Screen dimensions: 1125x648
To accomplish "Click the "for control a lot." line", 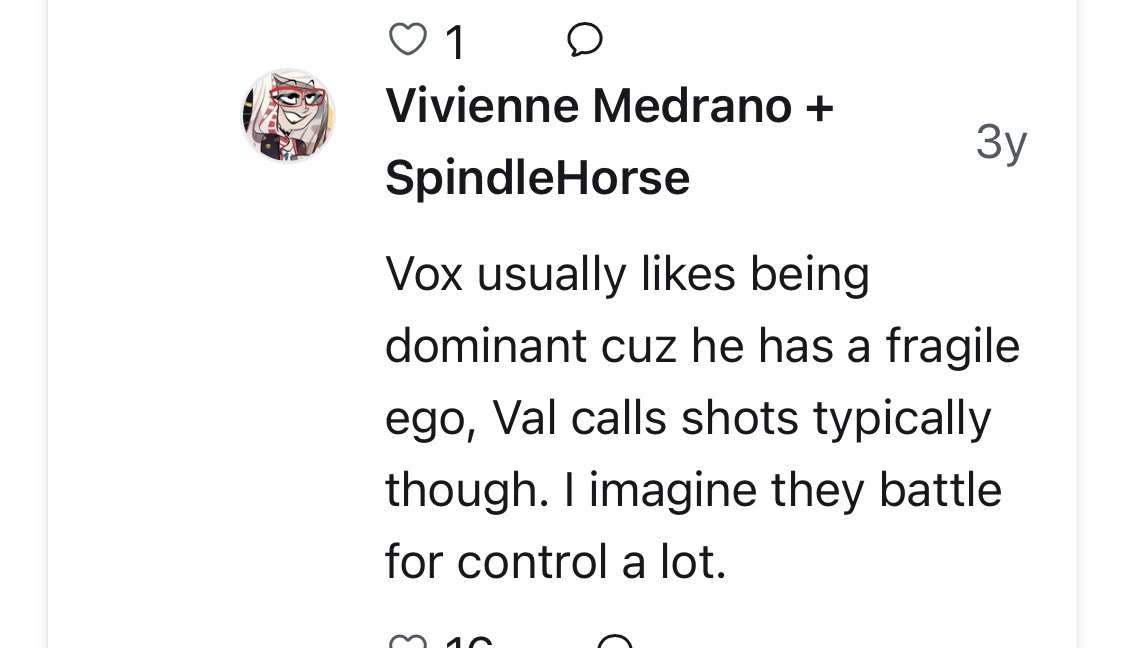I will (x=555, y=562).
